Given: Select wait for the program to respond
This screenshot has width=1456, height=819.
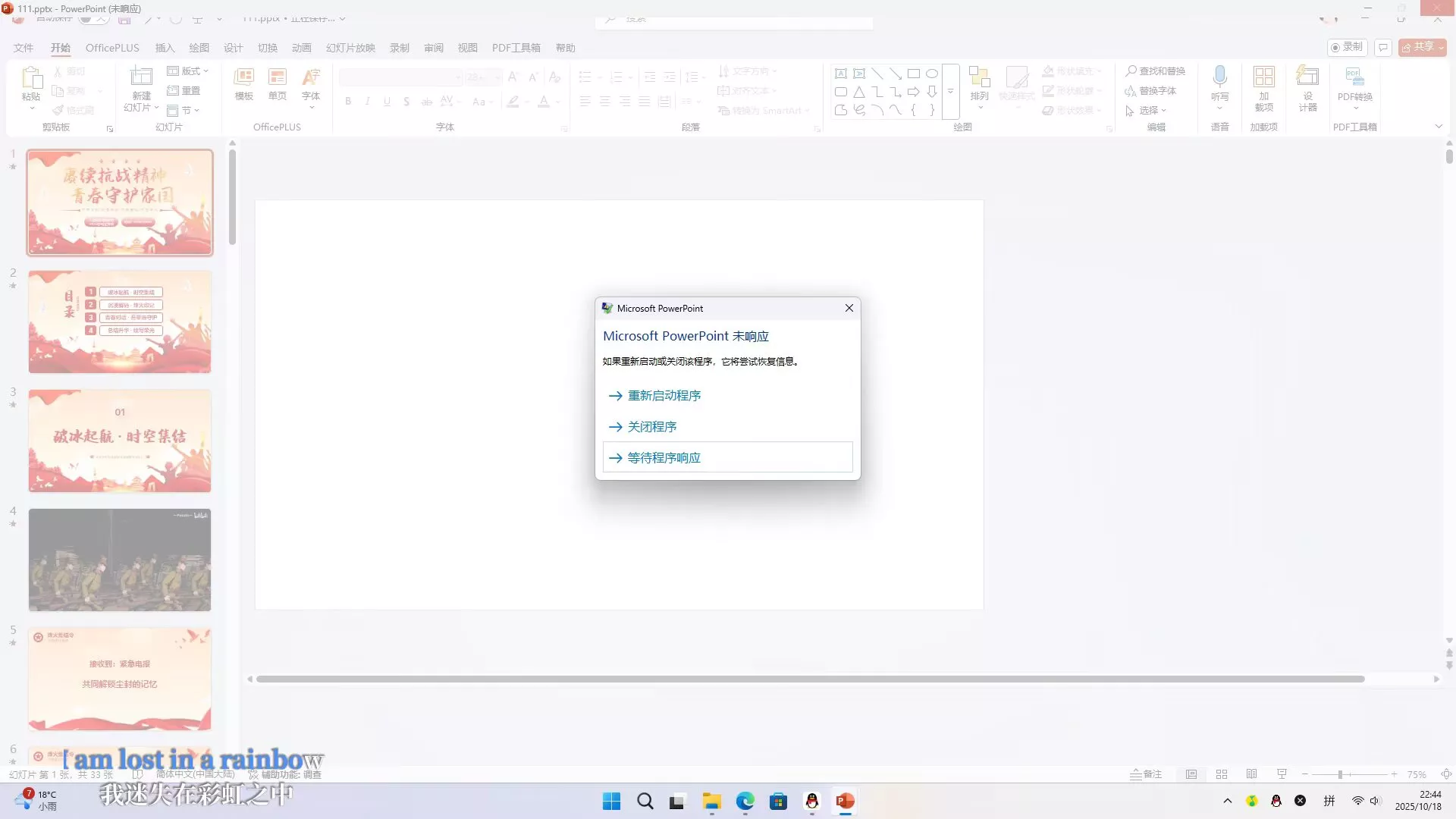Looking at the screenshot, I should 664,458.
